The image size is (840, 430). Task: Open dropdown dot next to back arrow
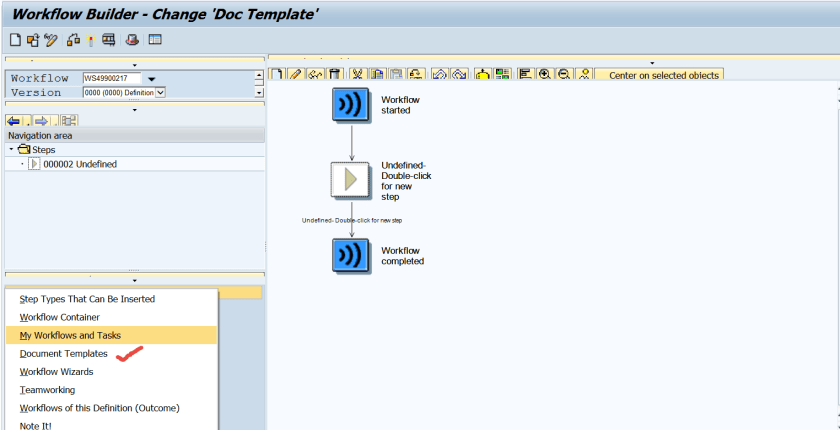29,123
